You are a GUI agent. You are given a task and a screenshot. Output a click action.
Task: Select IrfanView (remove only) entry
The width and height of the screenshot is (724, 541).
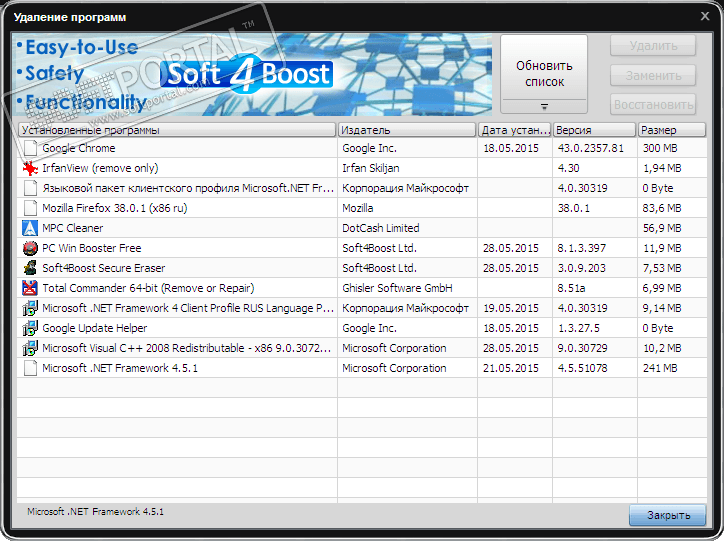[x=100, y=168]
